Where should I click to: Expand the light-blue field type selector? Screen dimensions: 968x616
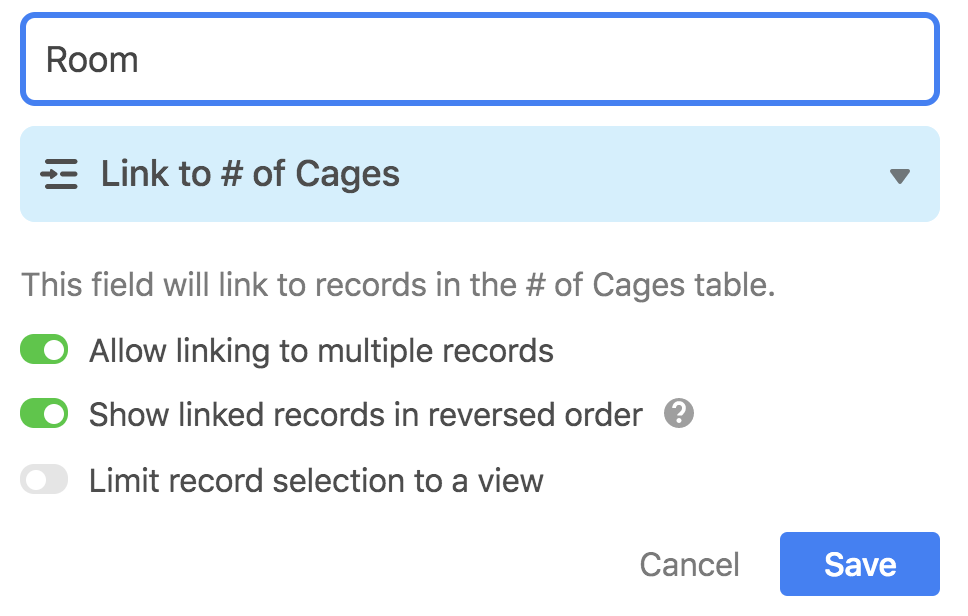(x=480, y=174)
